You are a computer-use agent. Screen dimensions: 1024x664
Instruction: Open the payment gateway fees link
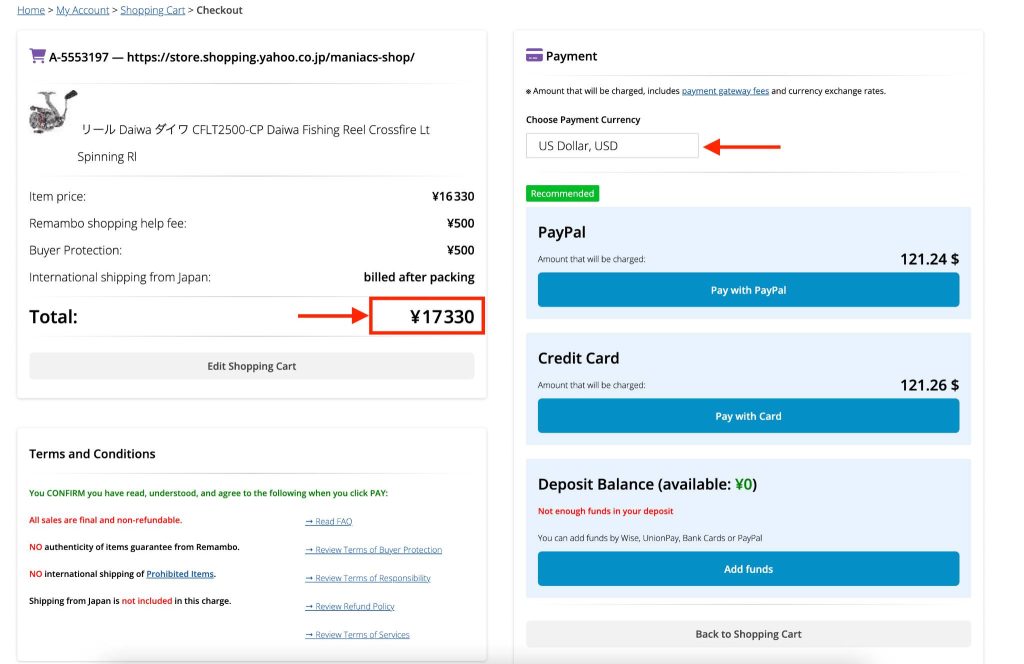coord(725,91)
